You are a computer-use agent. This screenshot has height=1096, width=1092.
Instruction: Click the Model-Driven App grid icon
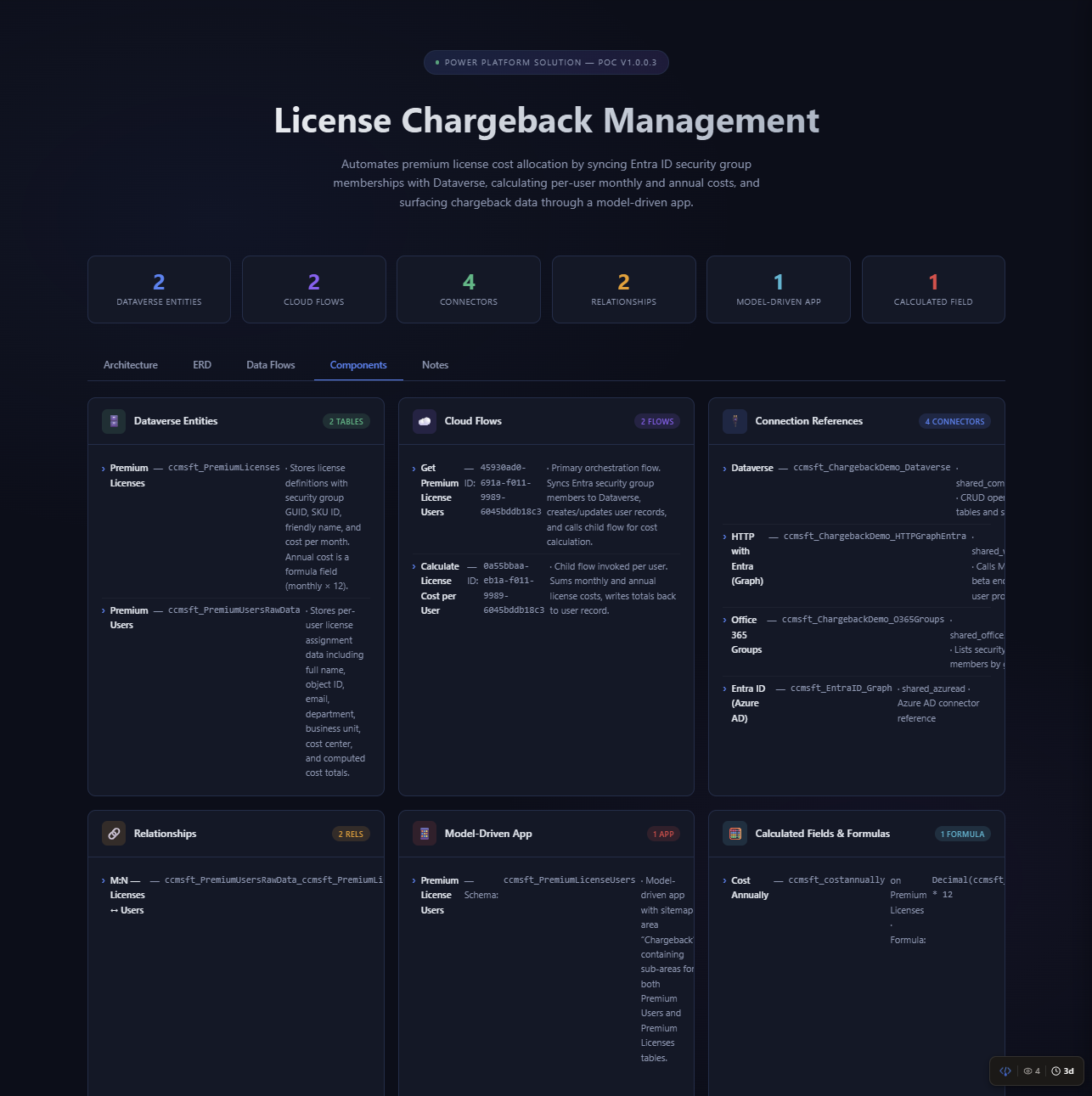(x=424, y=833)
